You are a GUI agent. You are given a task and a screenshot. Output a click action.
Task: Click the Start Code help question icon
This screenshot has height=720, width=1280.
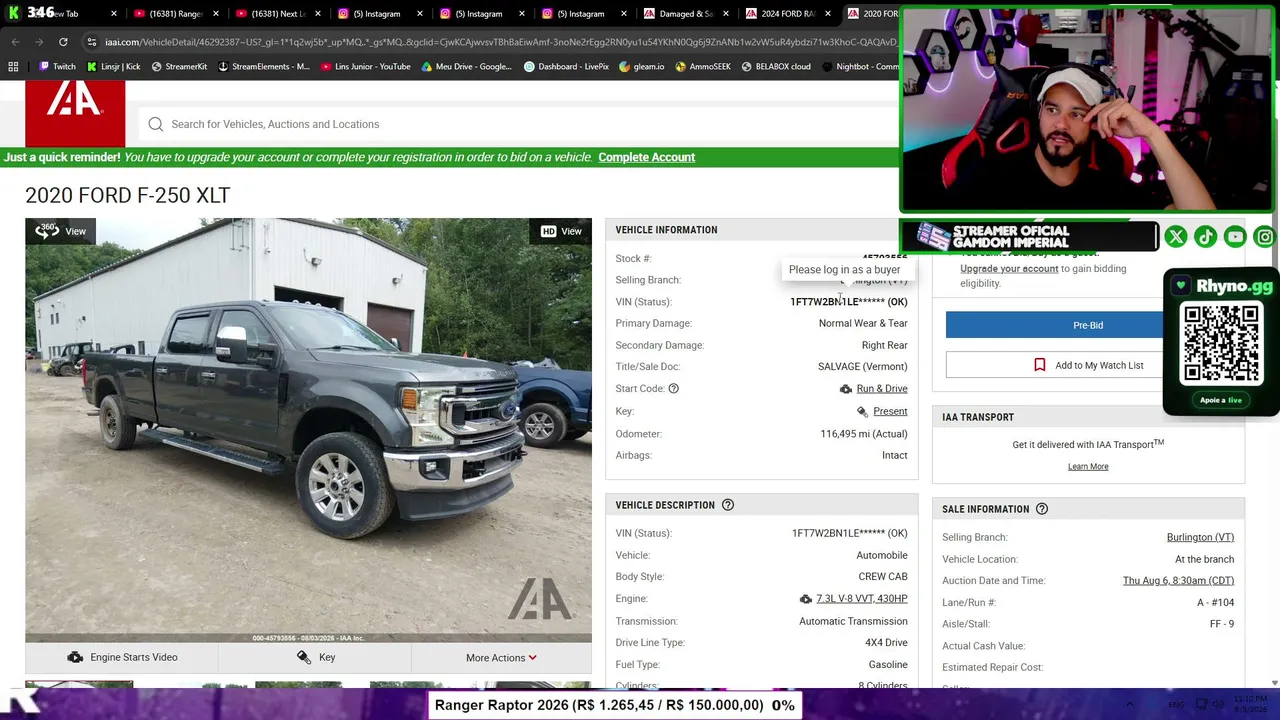coord(673,389)
